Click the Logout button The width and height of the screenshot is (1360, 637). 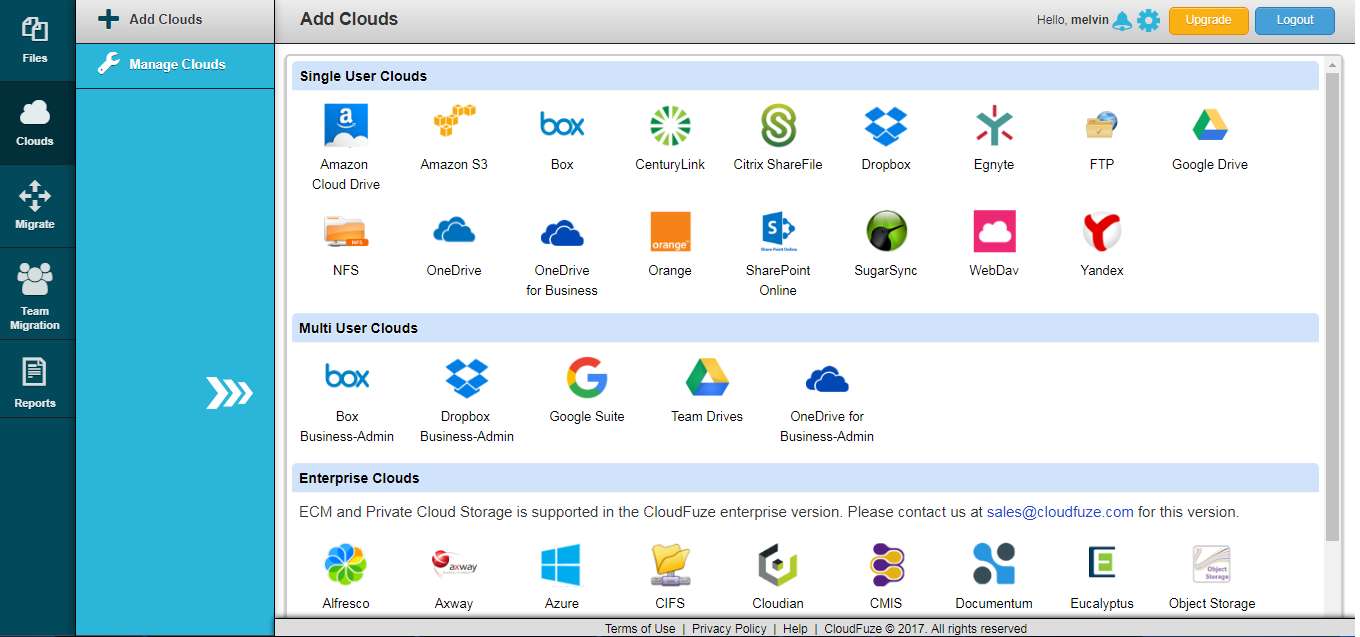(x=1295, y=20)
